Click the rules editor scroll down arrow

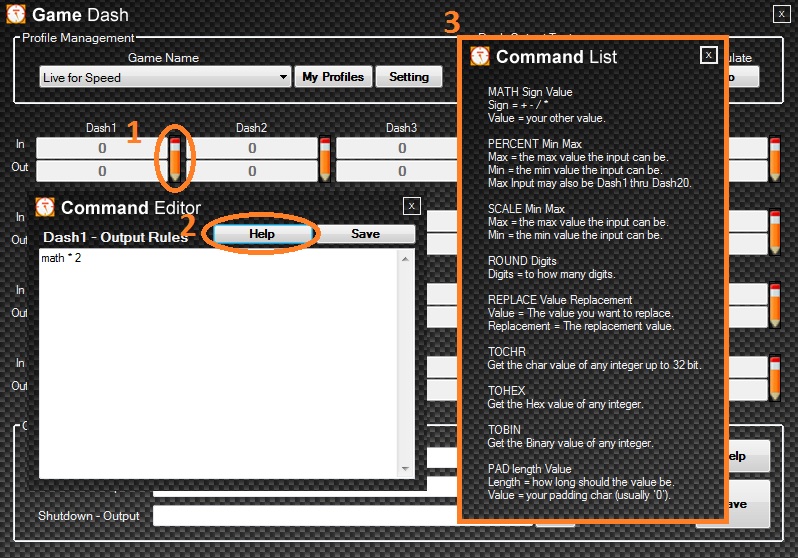click(x=405, y=468)
